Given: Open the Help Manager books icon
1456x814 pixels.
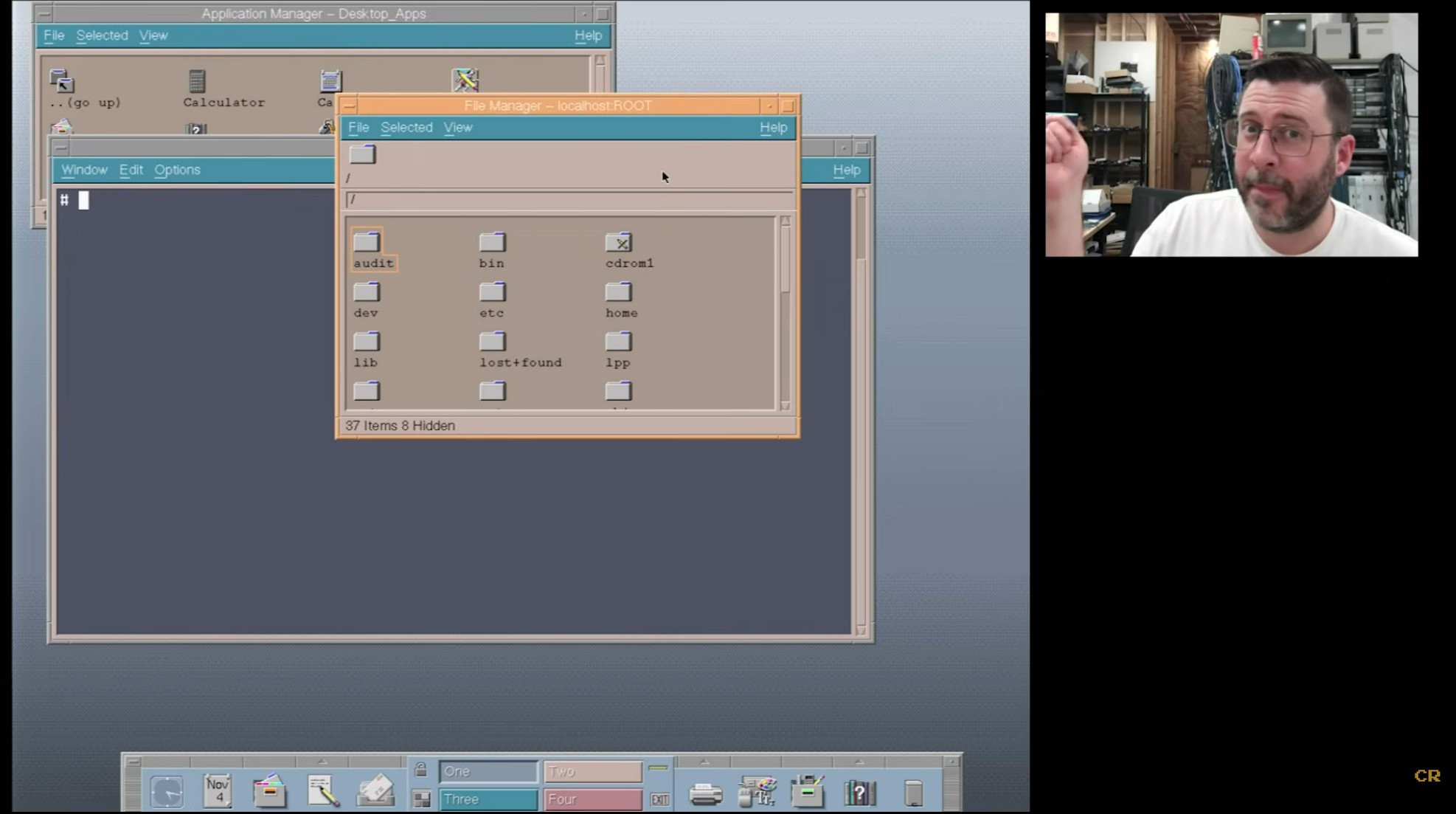Looking at the screenshot, I should (x=859, y=793).
